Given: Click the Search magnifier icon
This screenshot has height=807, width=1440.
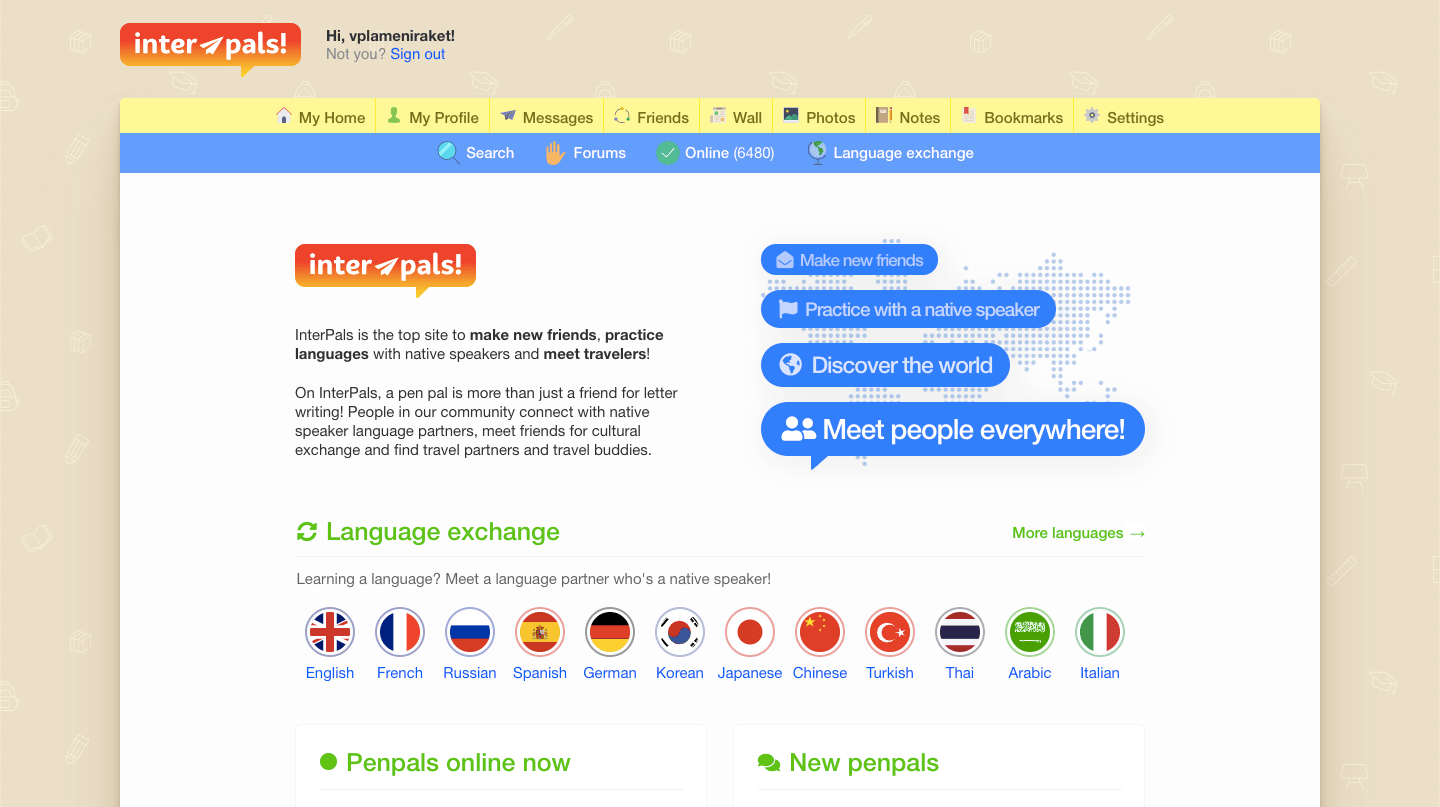Looking at the screenshot, I should click(448, 152).
